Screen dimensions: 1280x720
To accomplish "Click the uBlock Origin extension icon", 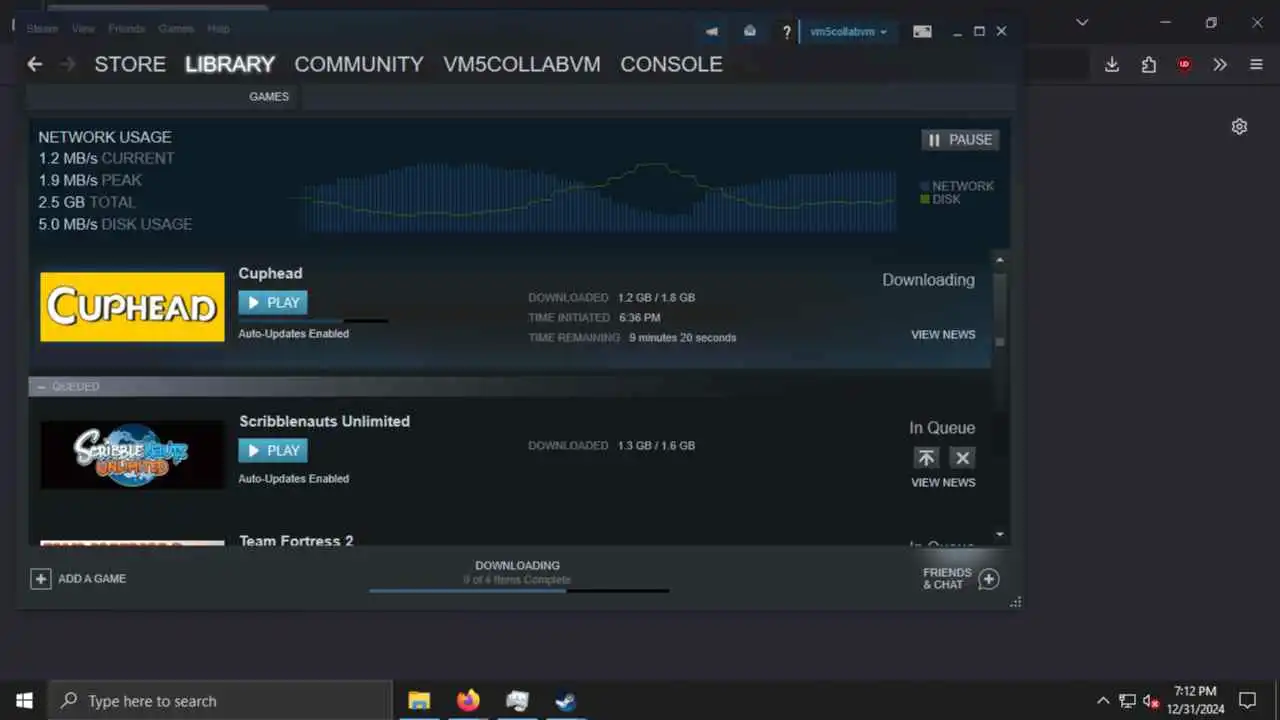I will pos(1184,64).
